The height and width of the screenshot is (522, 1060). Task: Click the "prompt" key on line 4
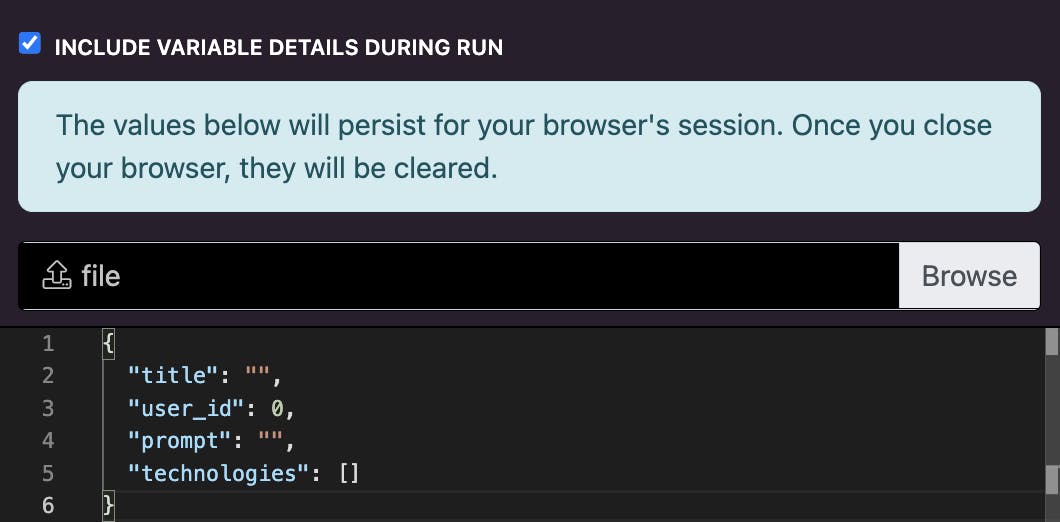180,441
